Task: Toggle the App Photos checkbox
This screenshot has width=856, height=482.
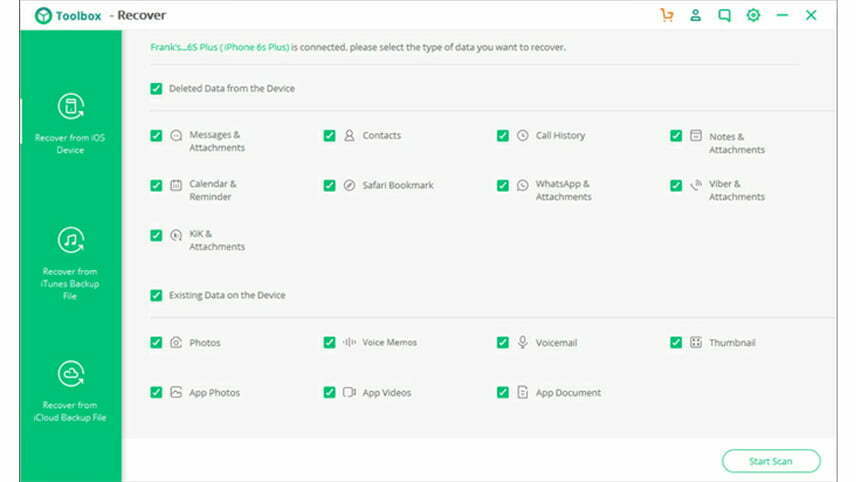Action: 156,392
